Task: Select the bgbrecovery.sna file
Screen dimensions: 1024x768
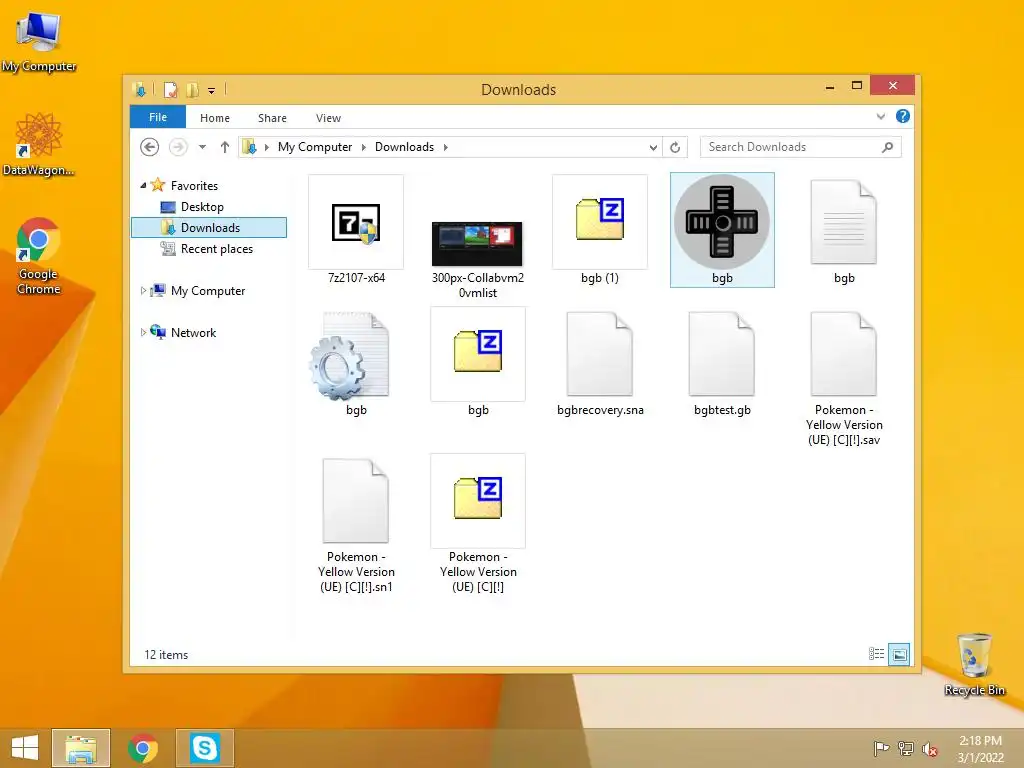Action: 600,364
